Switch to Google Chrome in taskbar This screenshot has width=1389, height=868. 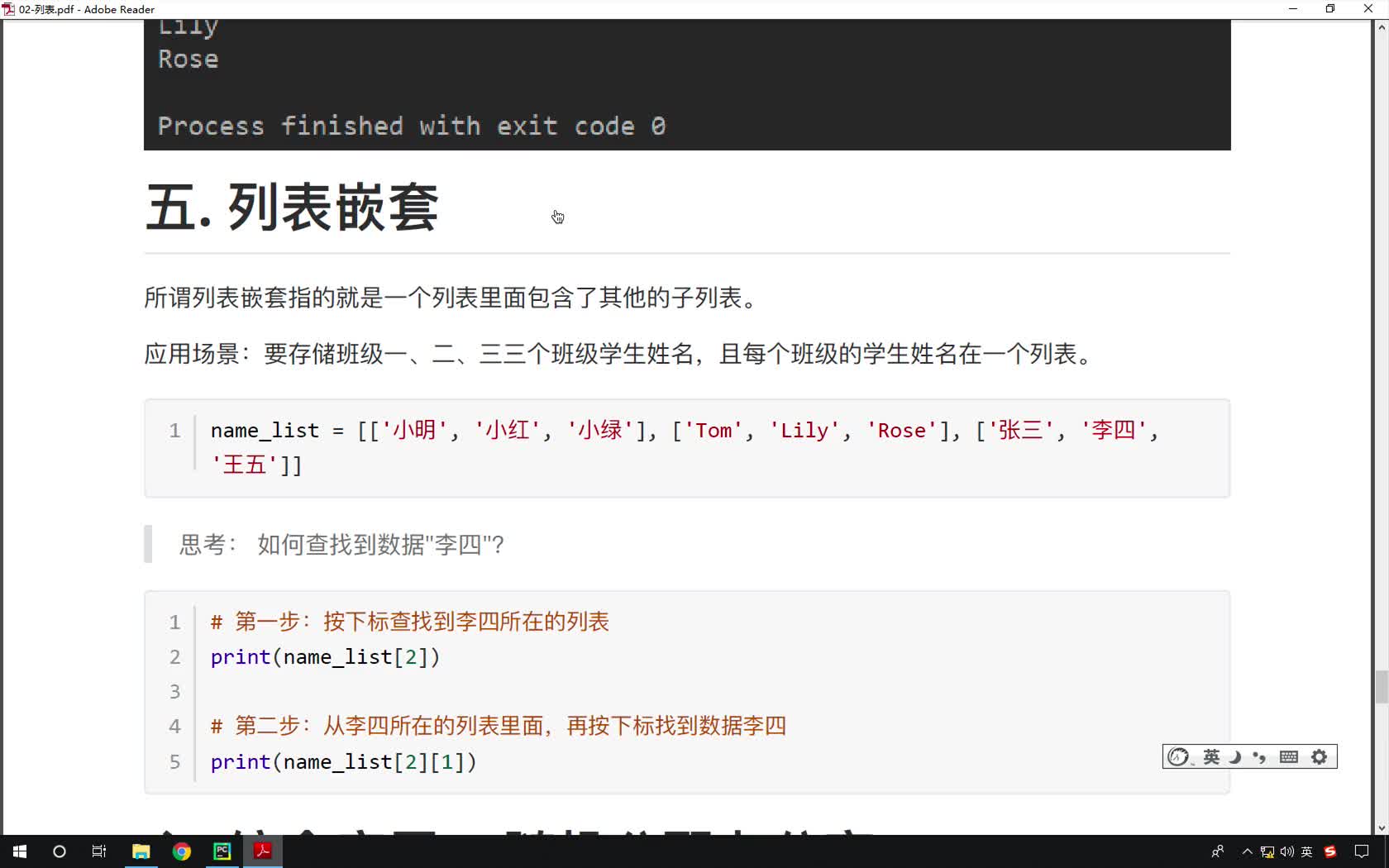point(182,851)
